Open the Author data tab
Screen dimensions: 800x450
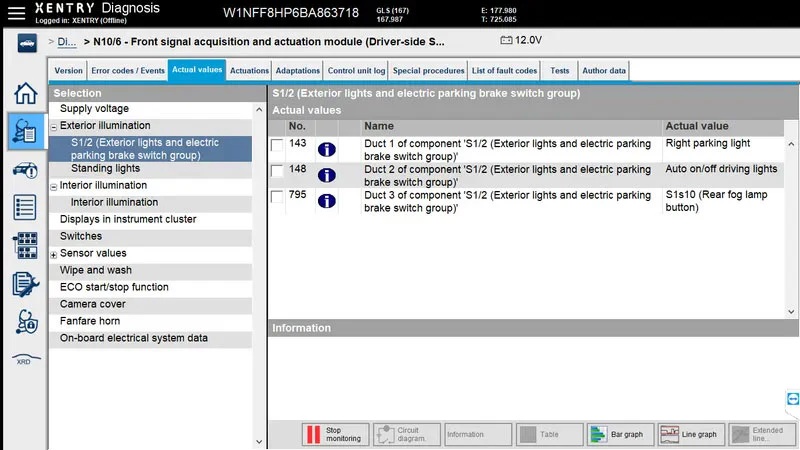pos(604,70)
